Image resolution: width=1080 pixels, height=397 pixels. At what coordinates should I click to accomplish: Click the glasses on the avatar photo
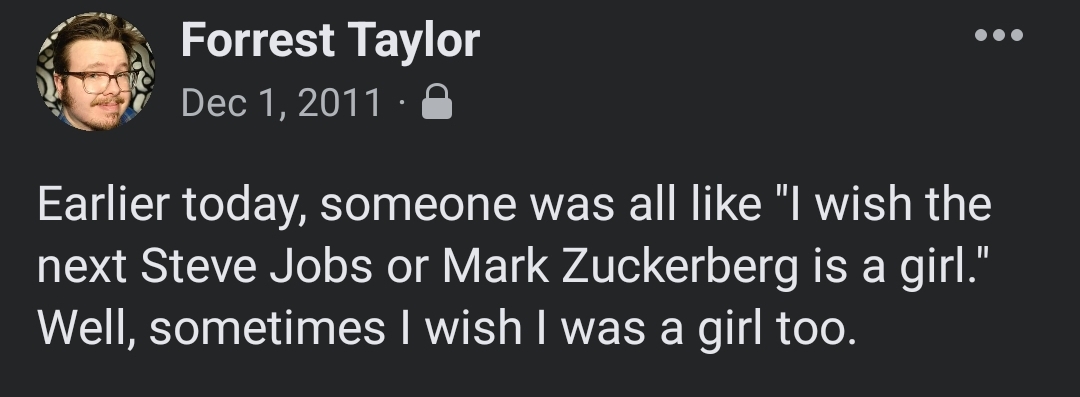coord(99,81)
